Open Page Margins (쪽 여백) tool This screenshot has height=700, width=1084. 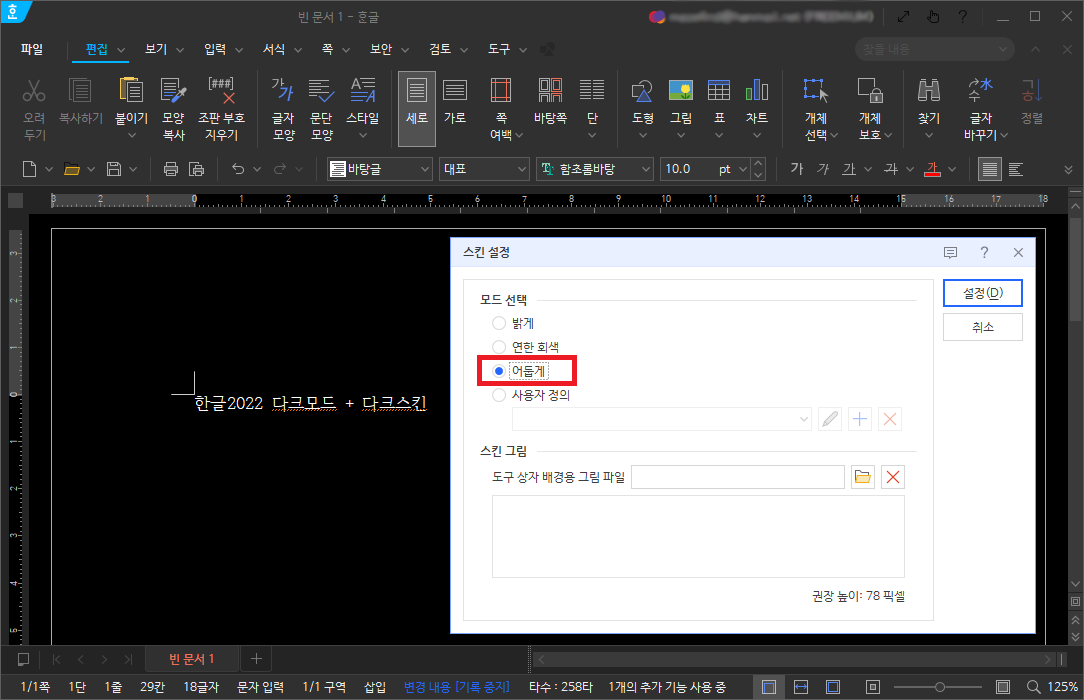[501, 109]
